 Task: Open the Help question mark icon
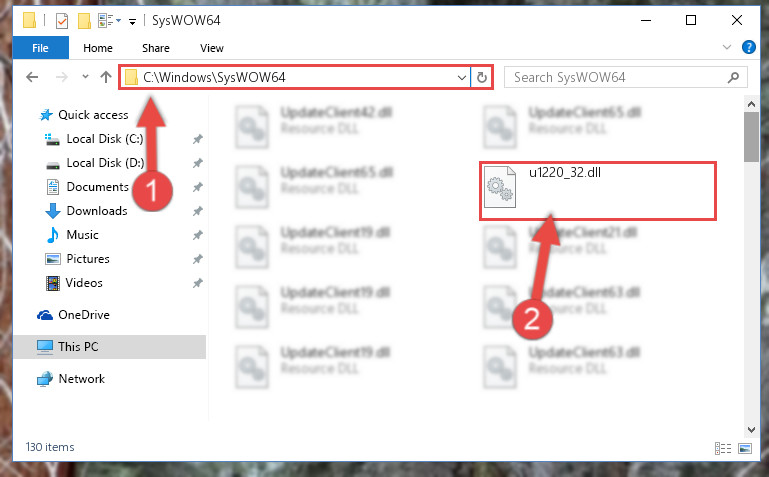pyautogui.click(x=748, y=48)
